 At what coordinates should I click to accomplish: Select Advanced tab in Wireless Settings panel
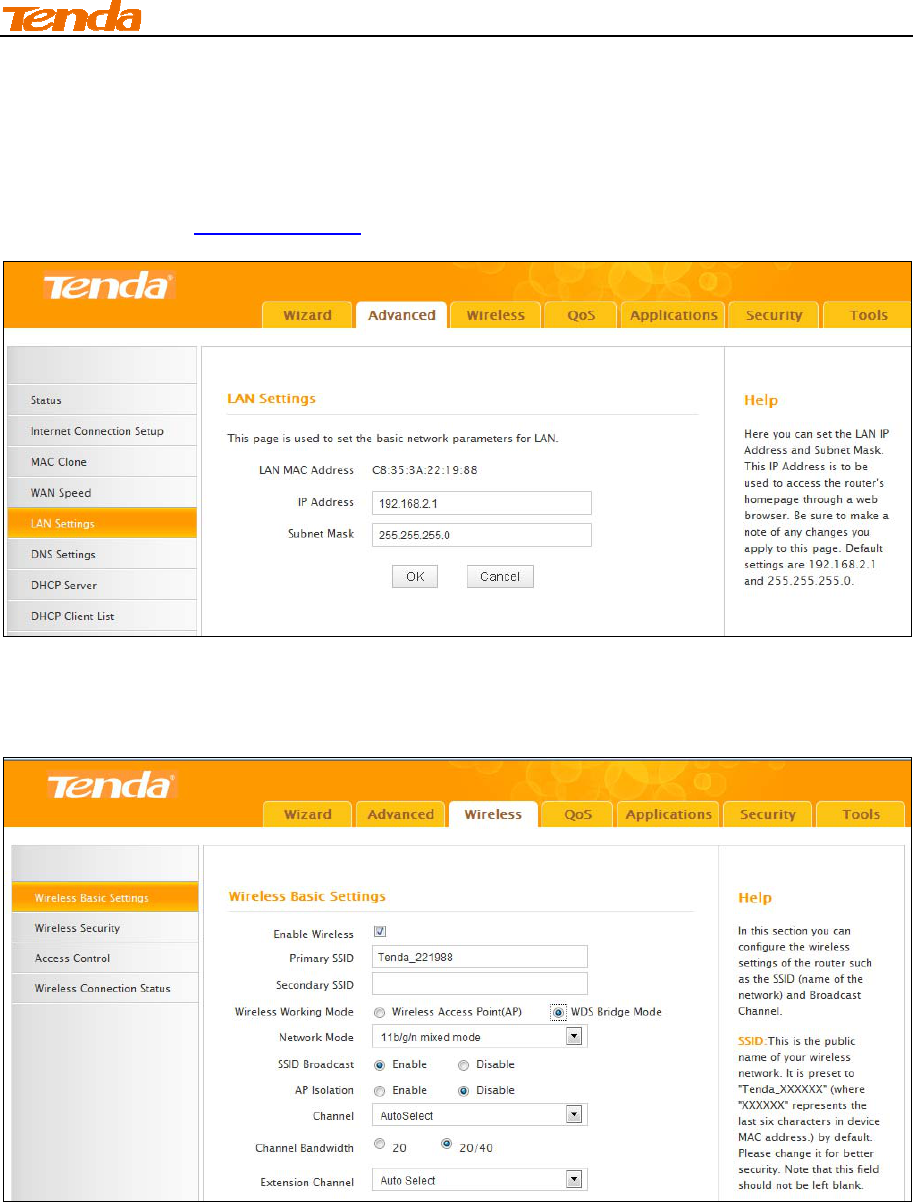401,814
